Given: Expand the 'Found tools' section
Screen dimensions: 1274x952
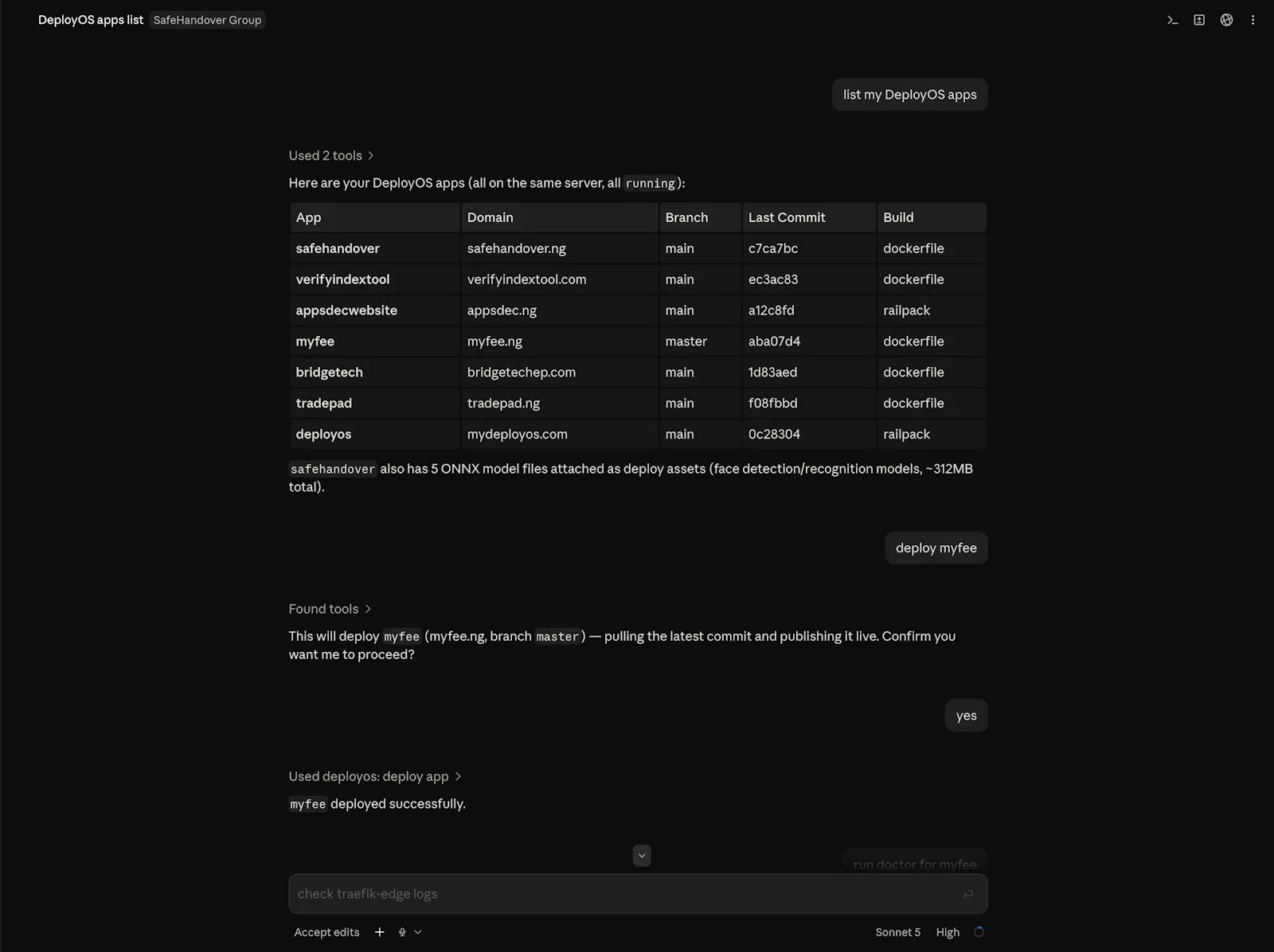Looking at the screenshot, I should (330, 609).
